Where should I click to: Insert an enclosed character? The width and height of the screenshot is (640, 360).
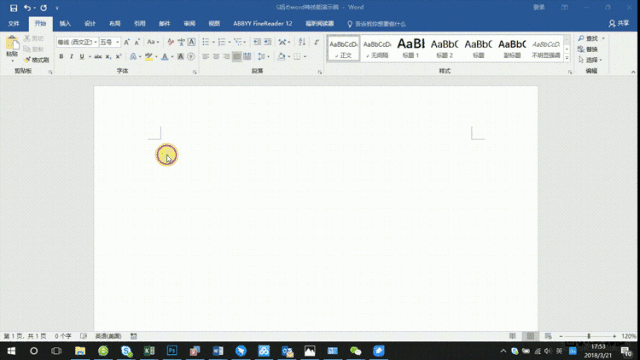pos(191,57)
